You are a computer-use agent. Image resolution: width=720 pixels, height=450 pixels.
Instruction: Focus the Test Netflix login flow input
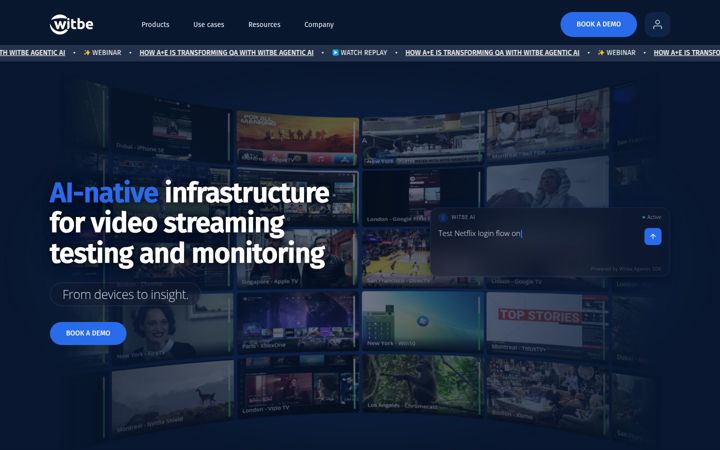point(537,234)
